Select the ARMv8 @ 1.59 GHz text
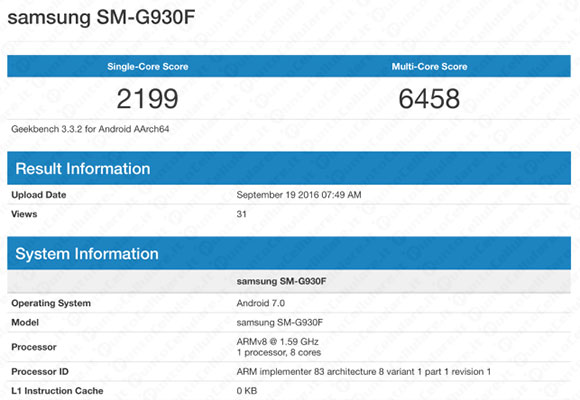Viewport: 580px width, 400px height. pos(277,342)
